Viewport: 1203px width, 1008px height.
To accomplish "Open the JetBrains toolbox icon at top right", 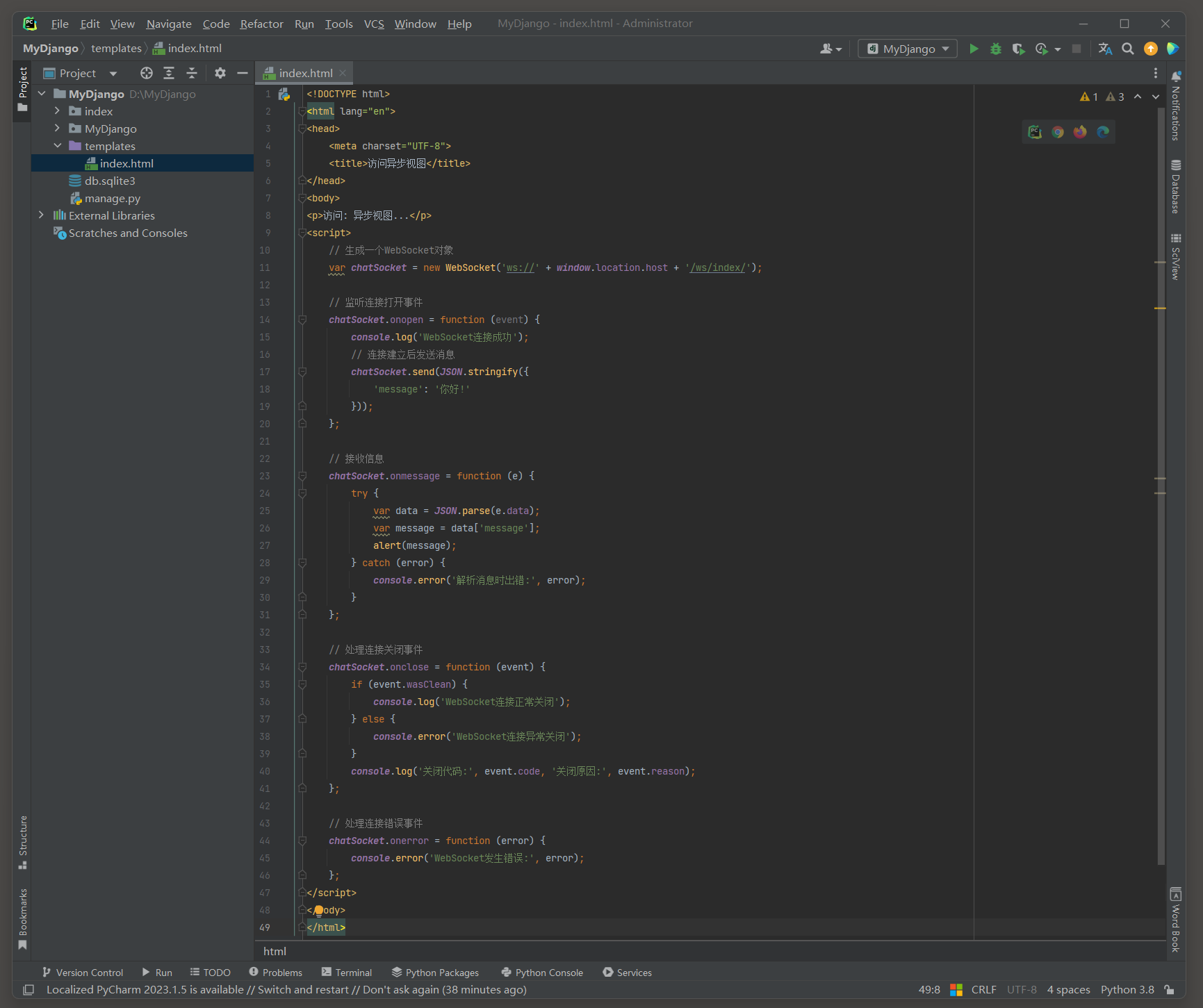I will [x=1173, y=49].
